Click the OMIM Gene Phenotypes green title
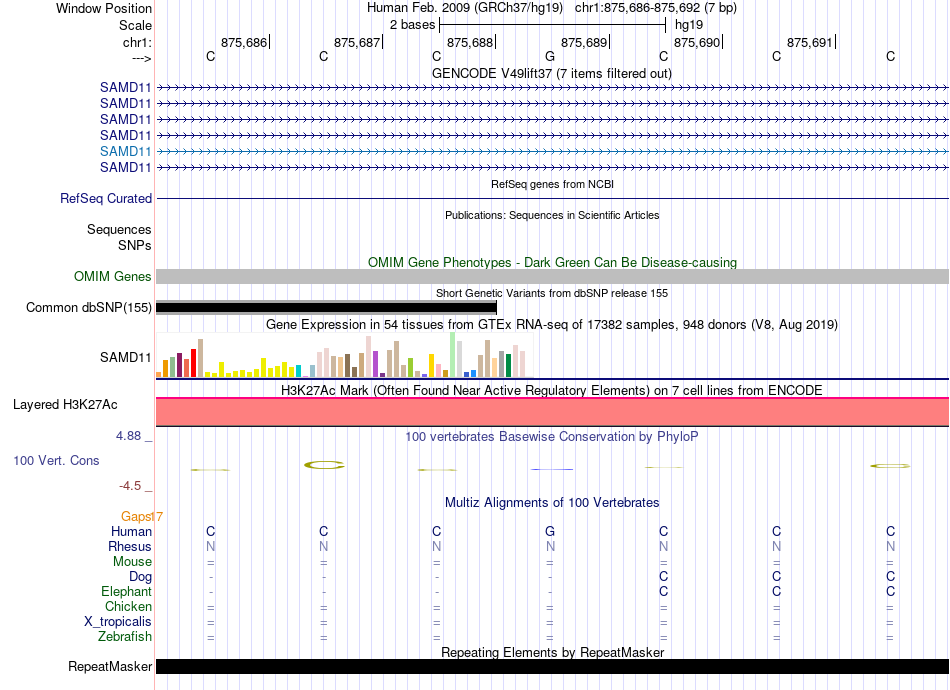This screenshot has width=950, height=690. pyautogui.click(x=552, y=262)
